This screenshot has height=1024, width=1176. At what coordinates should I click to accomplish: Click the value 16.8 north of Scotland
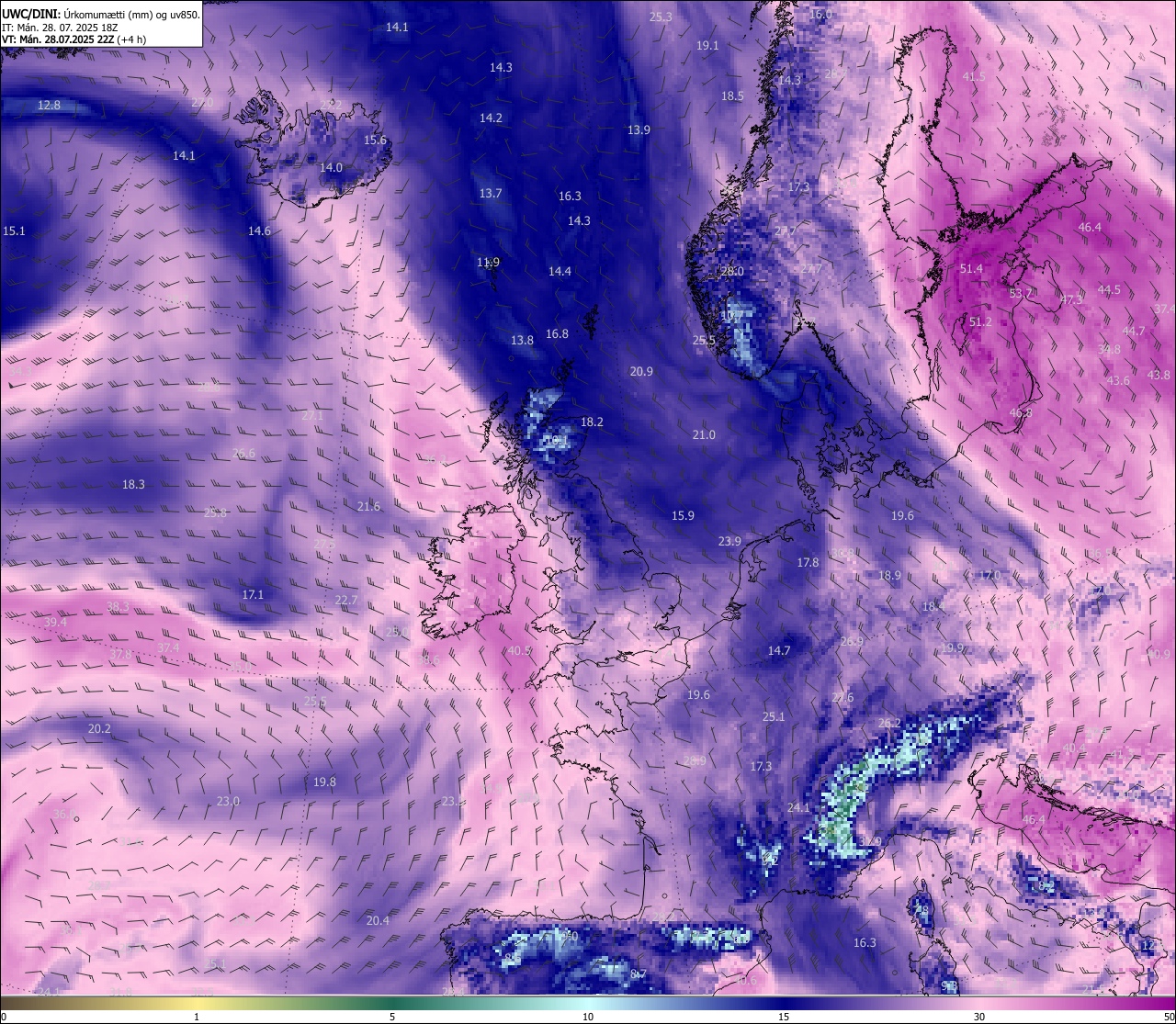pyautogui.click(x=557, y=334)
